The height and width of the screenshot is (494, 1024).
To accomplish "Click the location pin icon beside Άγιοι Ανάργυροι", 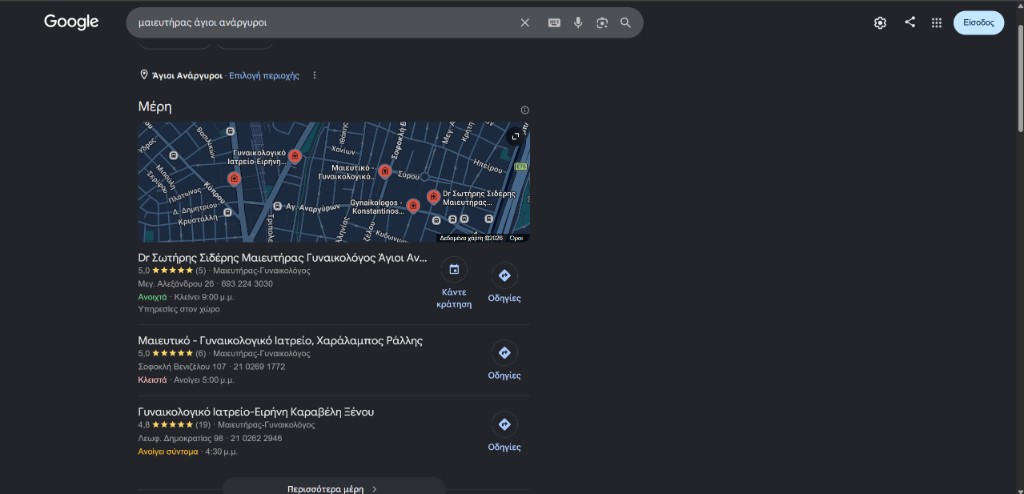I will click(144, 75).
